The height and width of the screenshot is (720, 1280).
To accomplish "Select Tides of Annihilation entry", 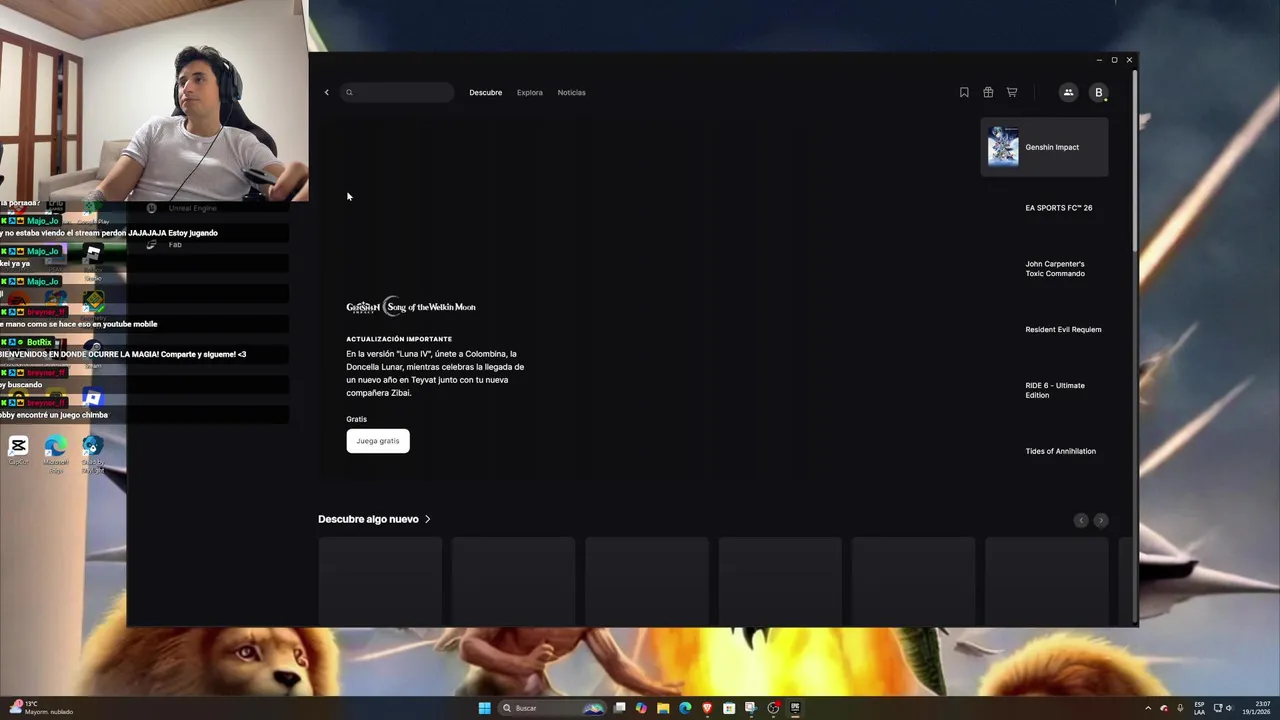I will click(x=1060, y=451).
